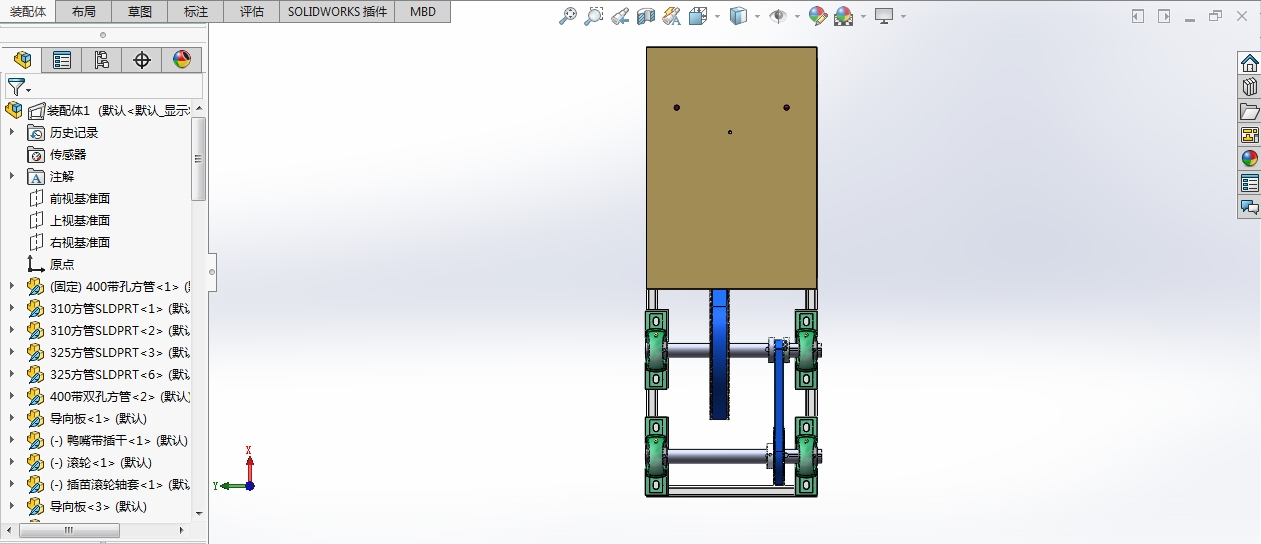Viewport: 1261px width, 544px height.
Task: Open the Display Style dropdown arrow
Action: pyautogui.click(x=757, y=17)
